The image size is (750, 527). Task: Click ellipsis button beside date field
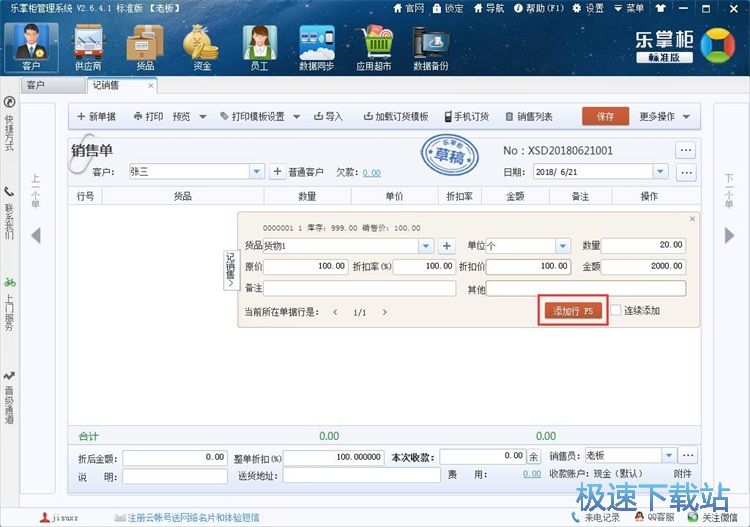tap(686, 172)
